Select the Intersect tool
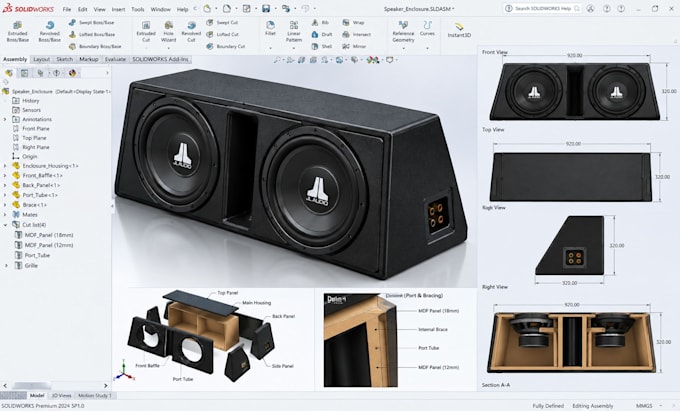The image size is (680, 411). [356, 34]
